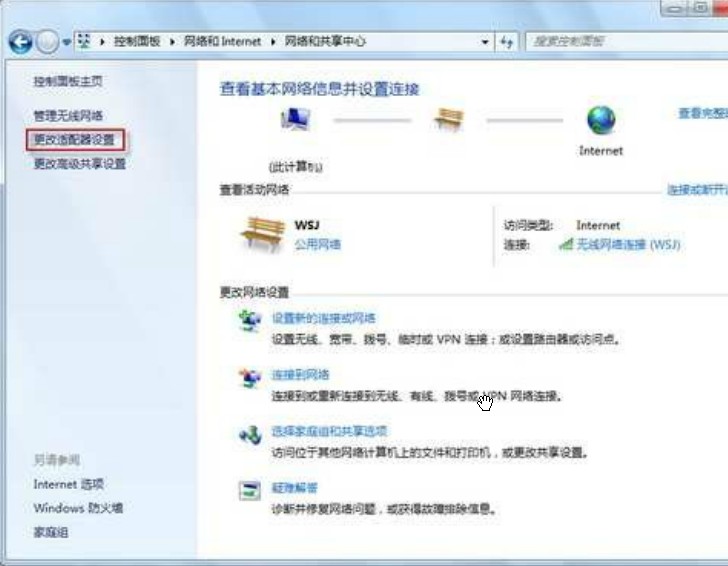Screen dimensions: 728x566
Task: Click the large WSJ bench network icon
Action: (x=263, y=234)
